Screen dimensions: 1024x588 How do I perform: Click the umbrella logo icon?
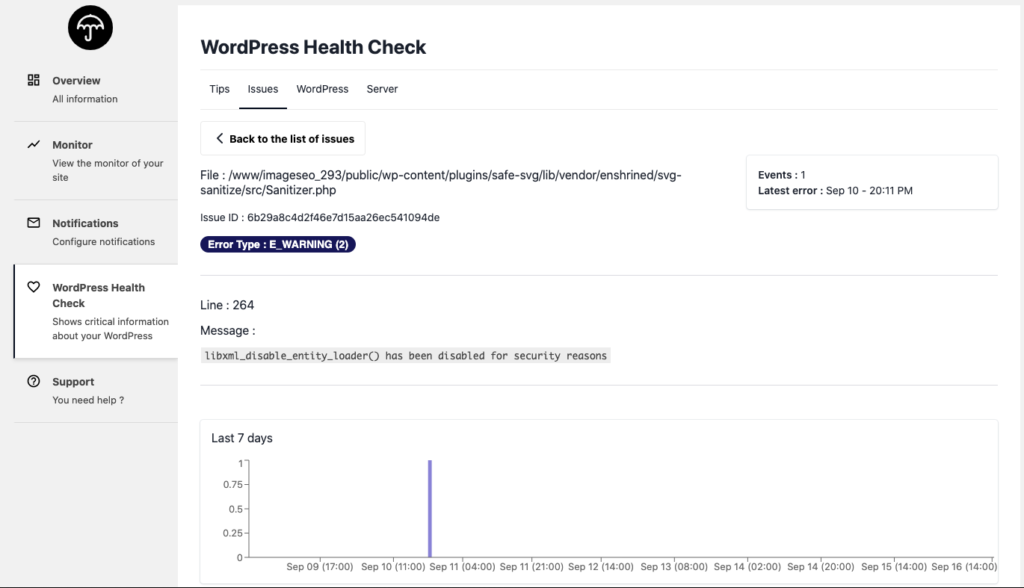coord(90,28)
